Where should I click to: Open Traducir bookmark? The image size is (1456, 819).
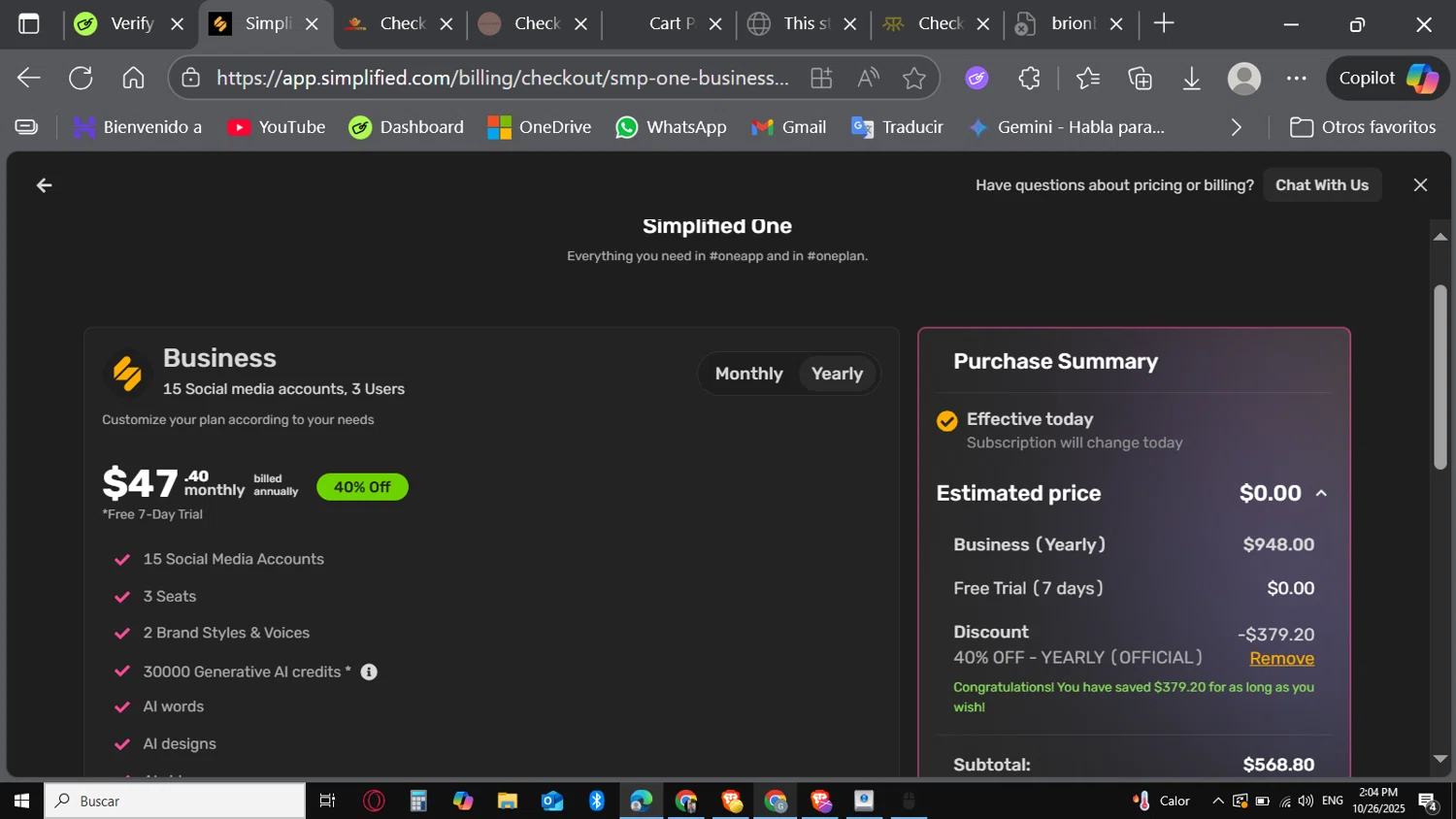897,127
